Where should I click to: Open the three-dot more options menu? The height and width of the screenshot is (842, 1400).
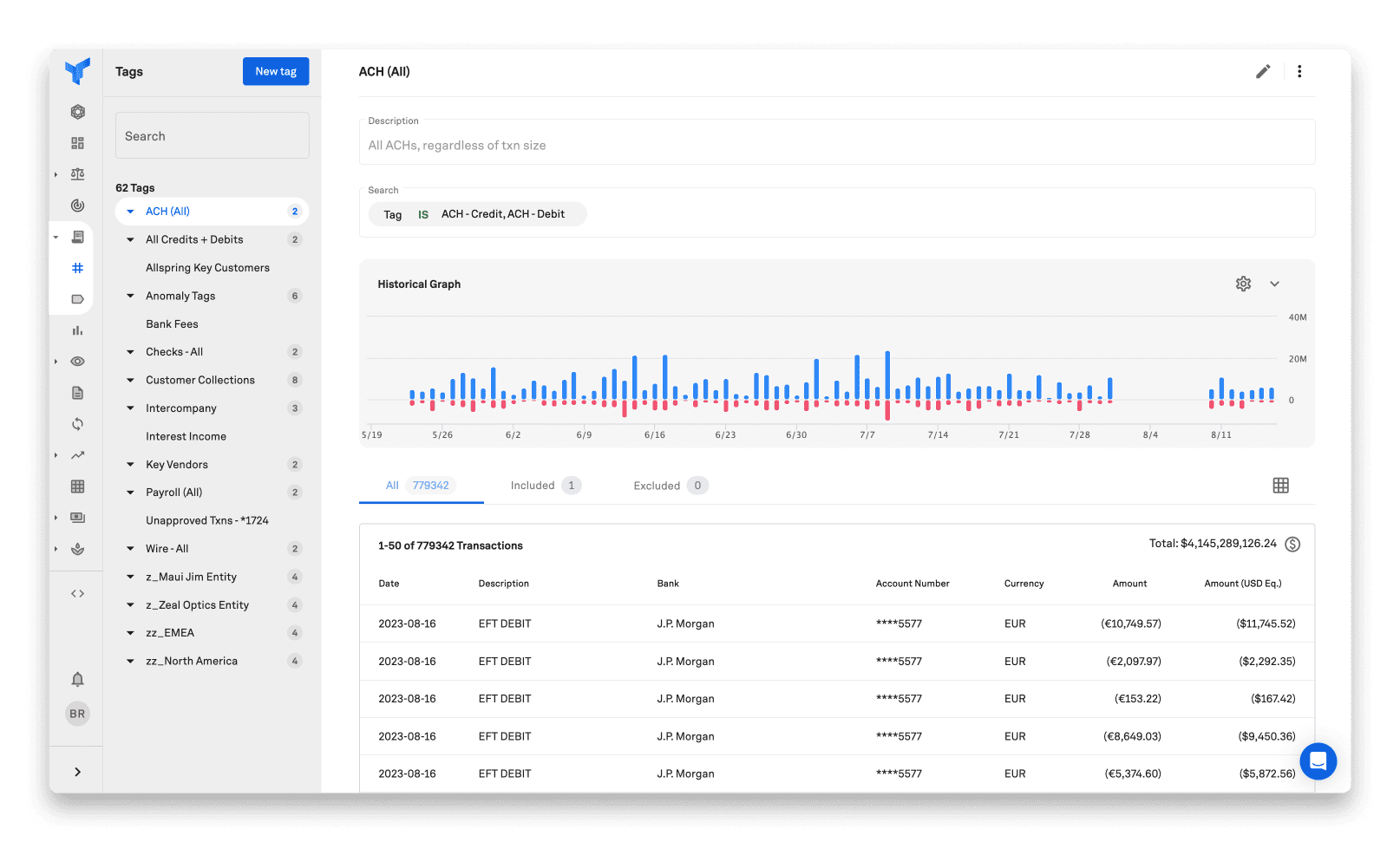point(1299,72)
